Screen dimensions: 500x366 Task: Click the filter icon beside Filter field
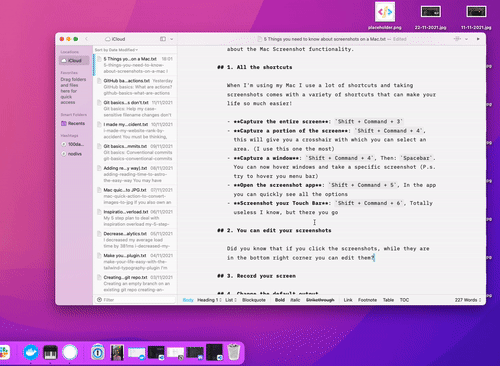pos(99,300)
